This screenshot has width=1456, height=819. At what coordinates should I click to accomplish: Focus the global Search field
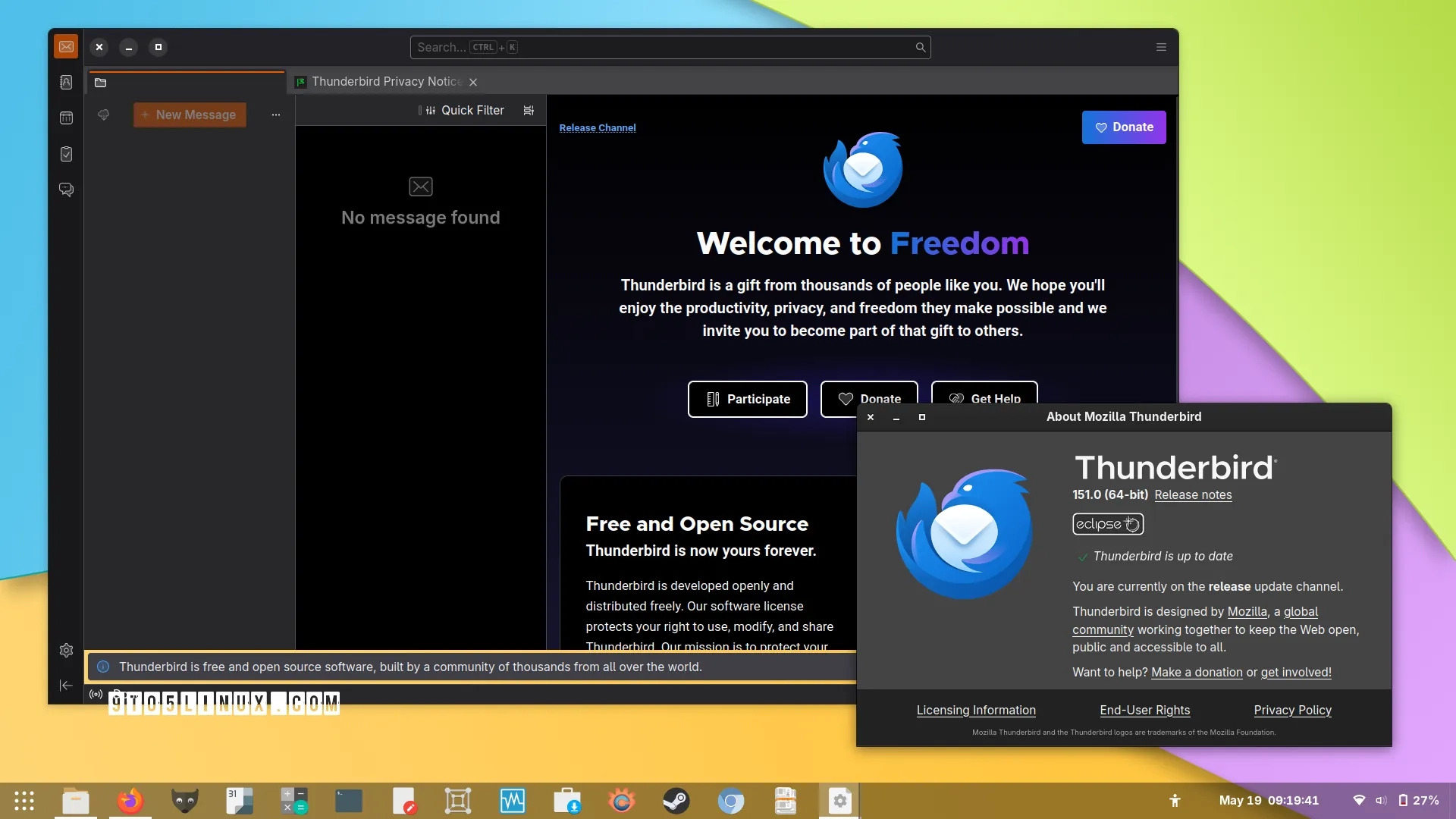point(670,47)
